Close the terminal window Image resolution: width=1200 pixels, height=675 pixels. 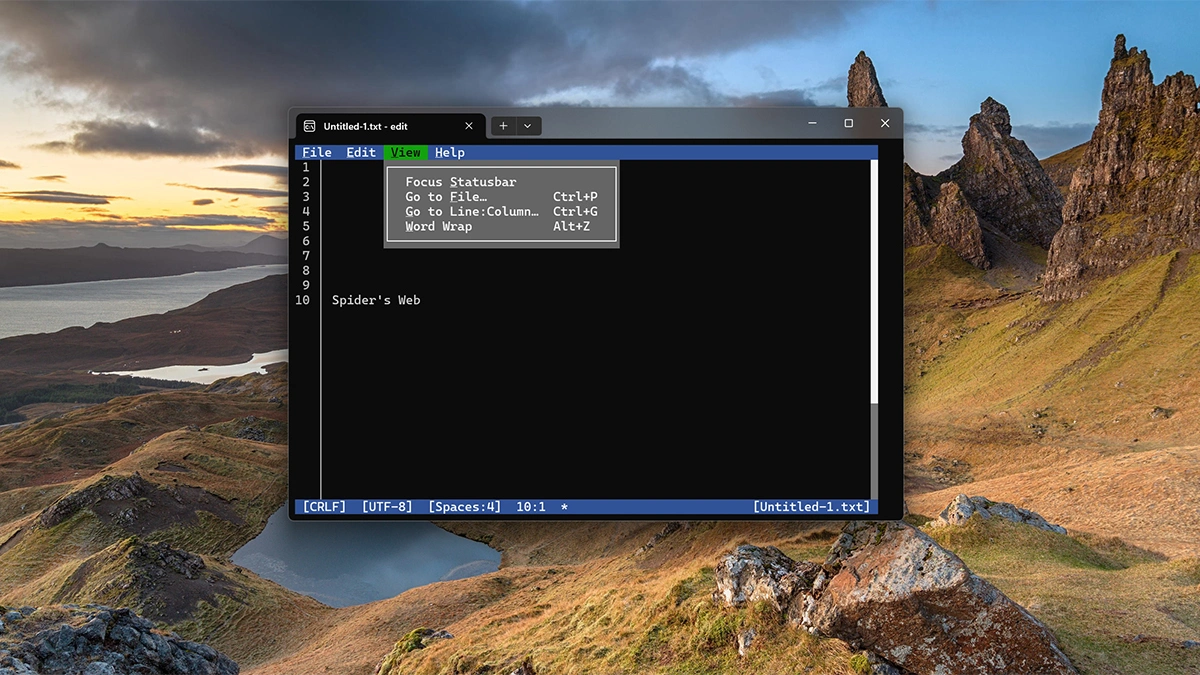884,123
